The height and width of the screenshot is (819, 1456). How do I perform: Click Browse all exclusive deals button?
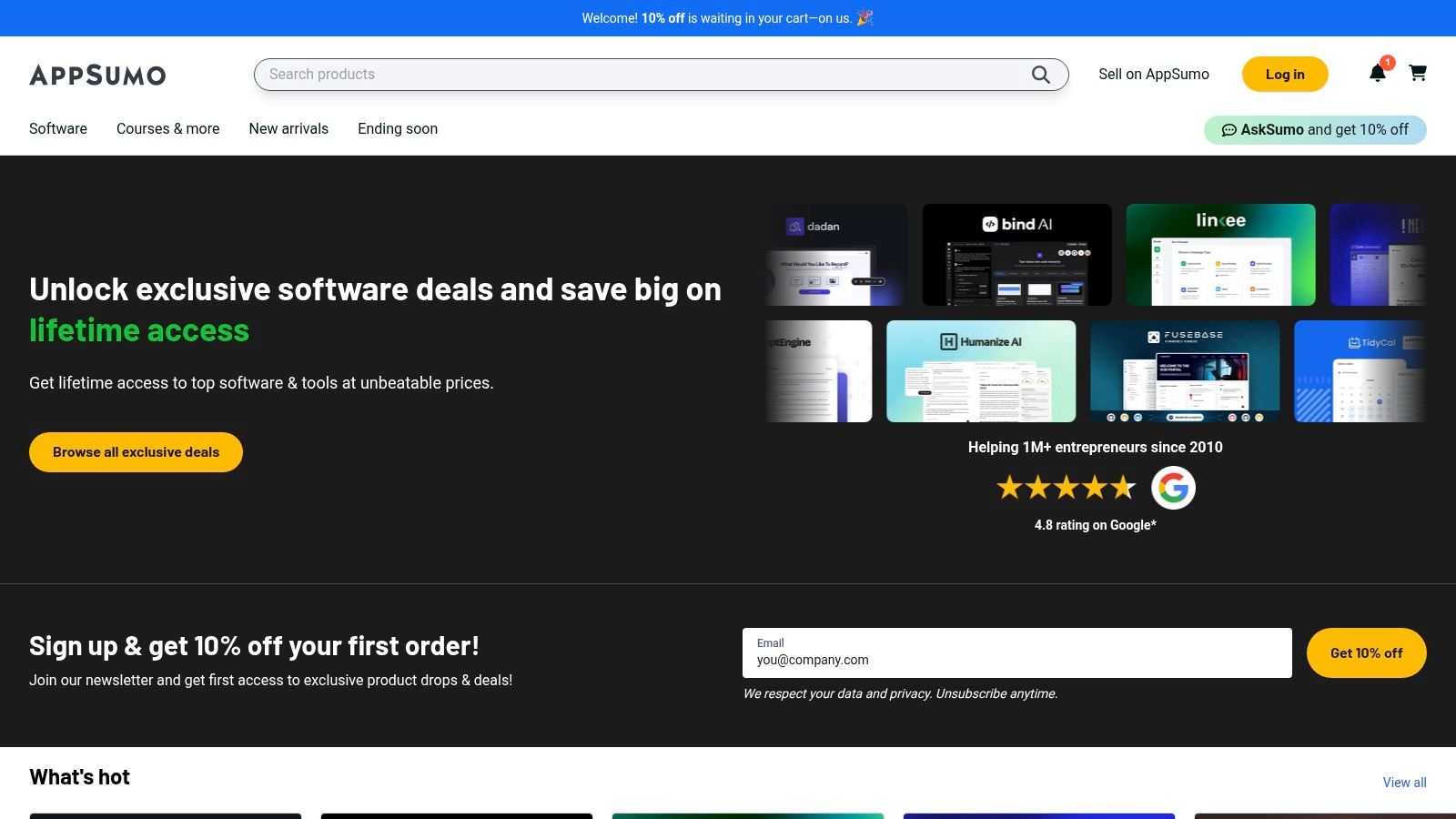(136, 452)
